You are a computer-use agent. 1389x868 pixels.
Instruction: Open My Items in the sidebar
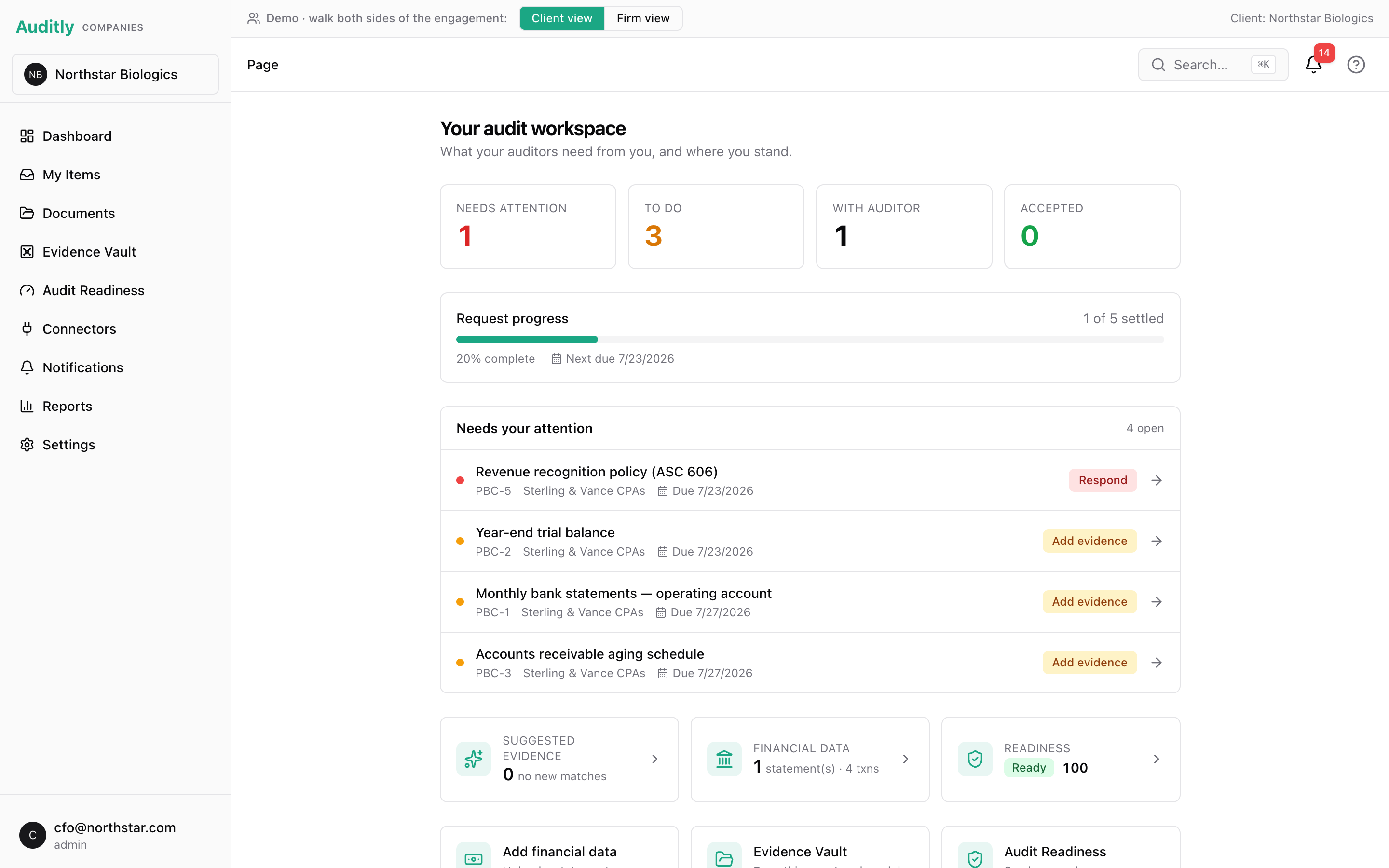pos(115,175)
